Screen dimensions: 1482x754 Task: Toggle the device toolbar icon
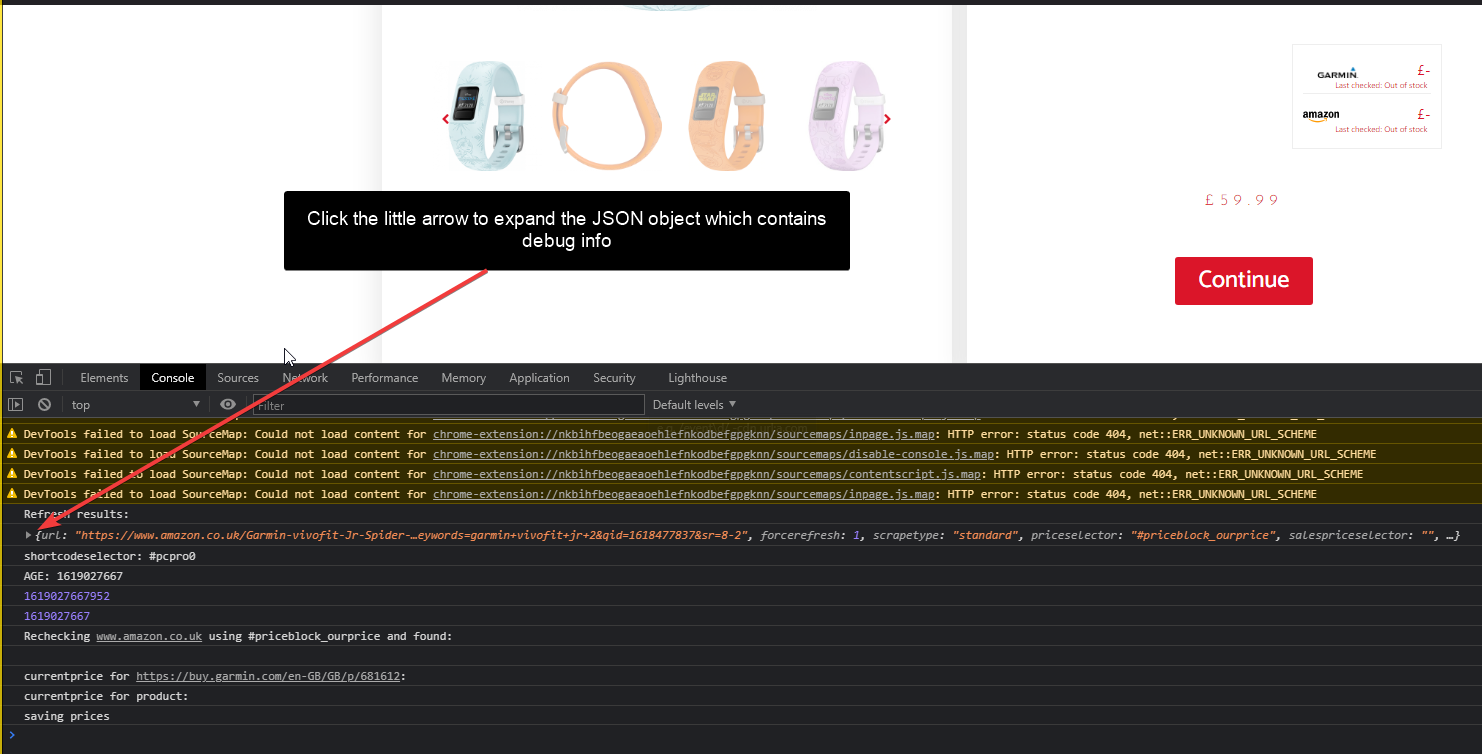pos(43,378)
